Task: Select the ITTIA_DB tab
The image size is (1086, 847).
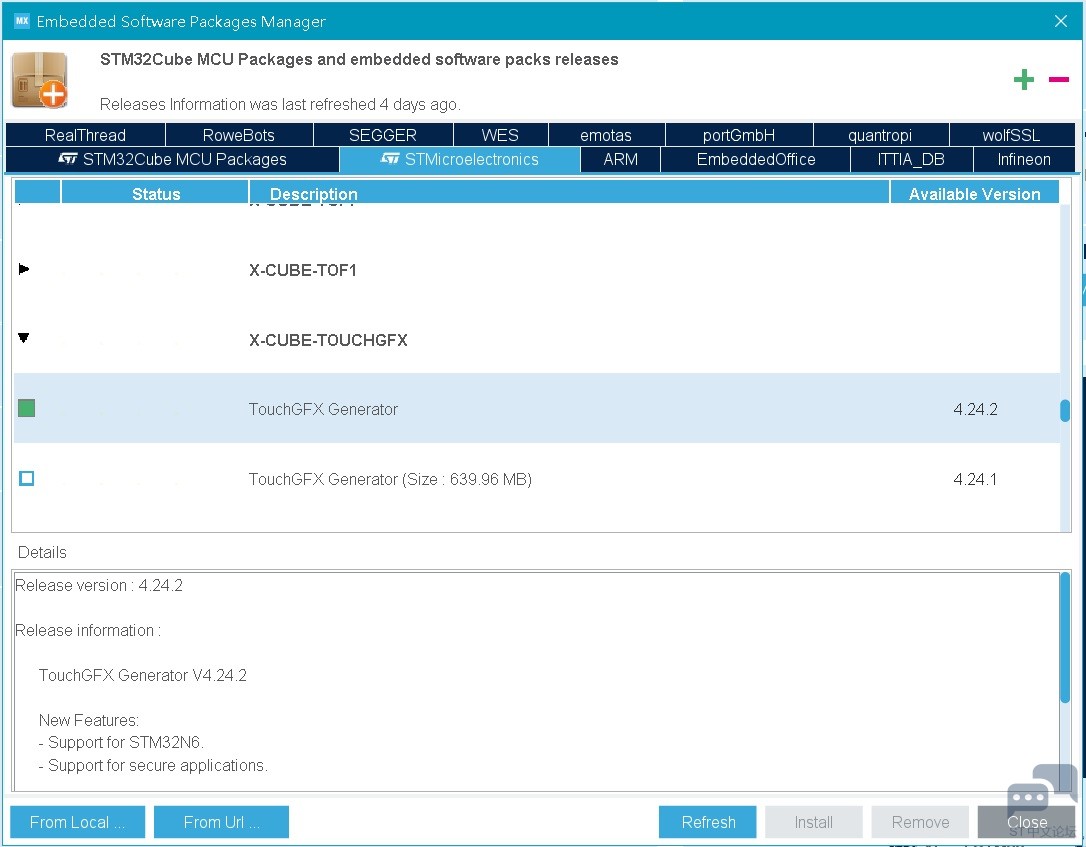Action: pyautogui.click(x=911, y=159)
